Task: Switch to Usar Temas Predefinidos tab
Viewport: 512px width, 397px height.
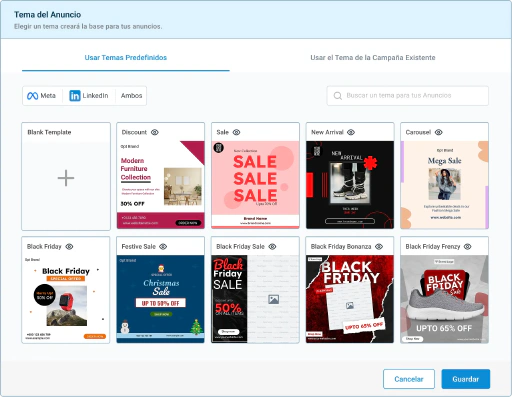Action: tap(126, 58)
